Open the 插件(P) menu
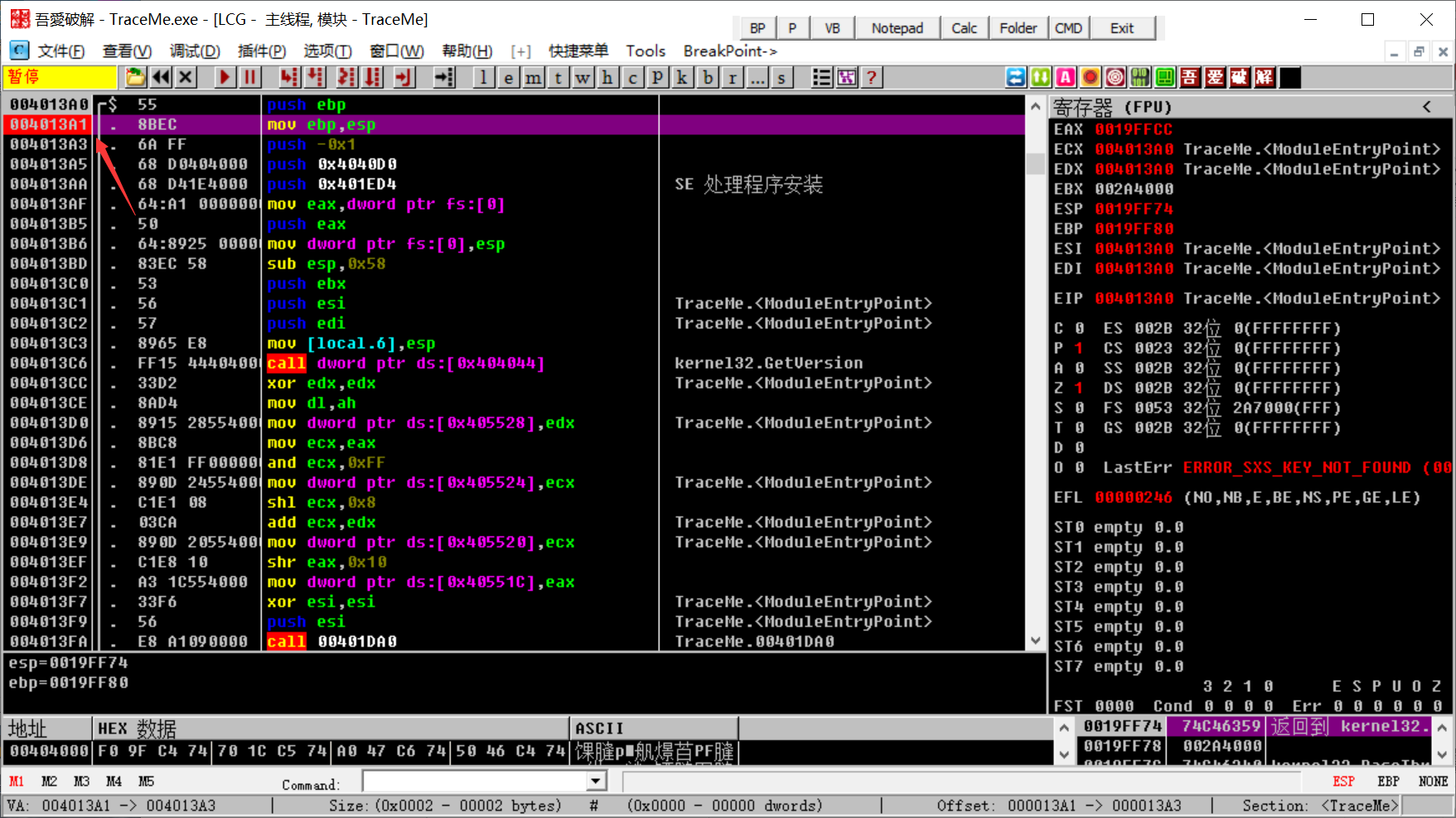The height and width of the screenshot is (818, 1456). pyautogui.click(x=262, y=51)
